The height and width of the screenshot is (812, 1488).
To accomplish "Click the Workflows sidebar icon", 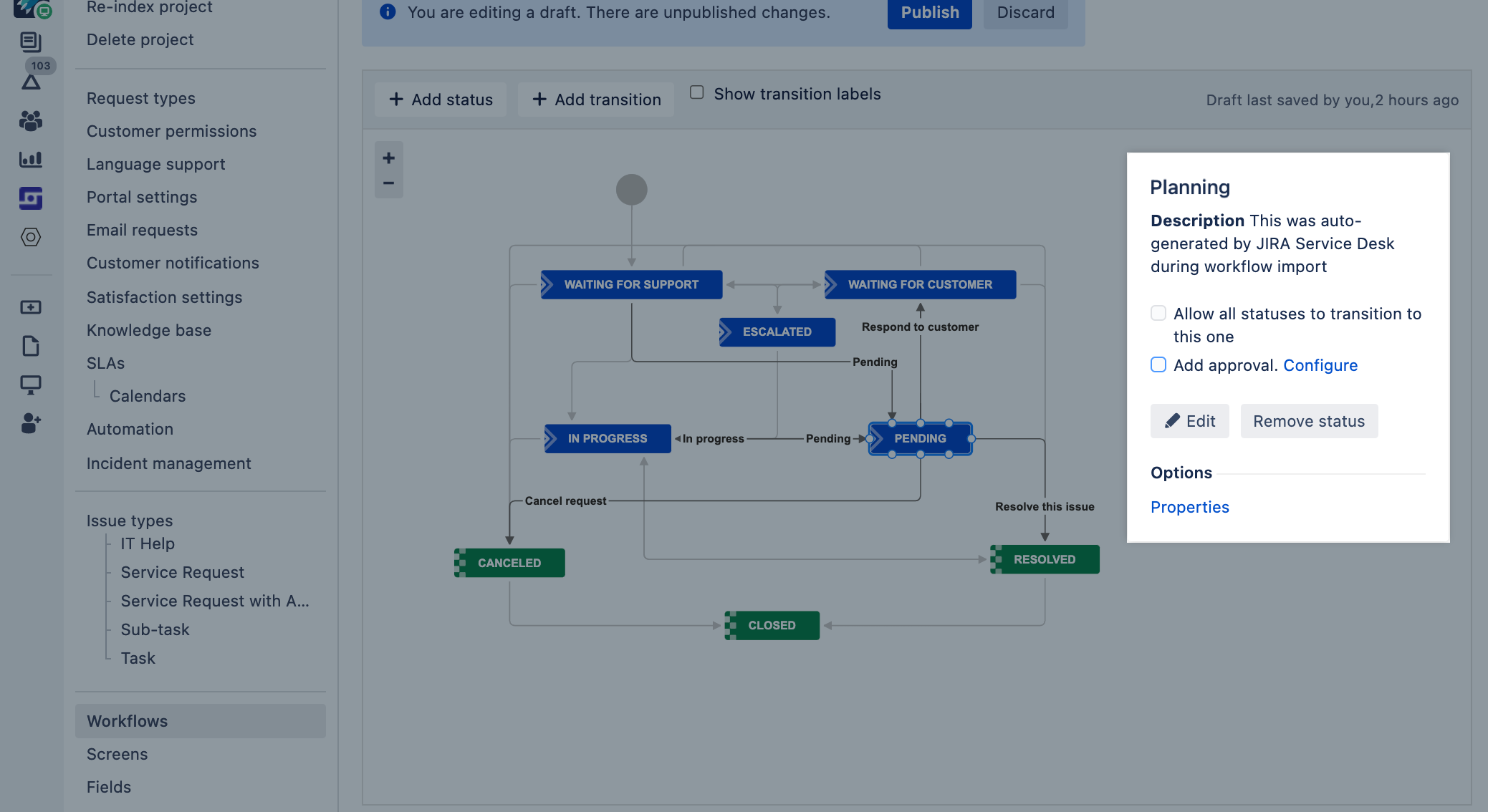I will coord(30,196).
